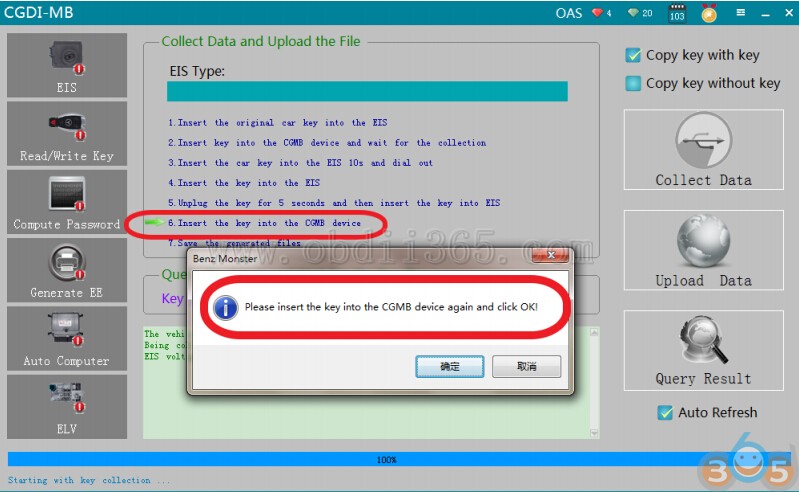Open the hamburger menu in title bar
The width and height of the screenshot is (799, 492).
click(740, 13)
